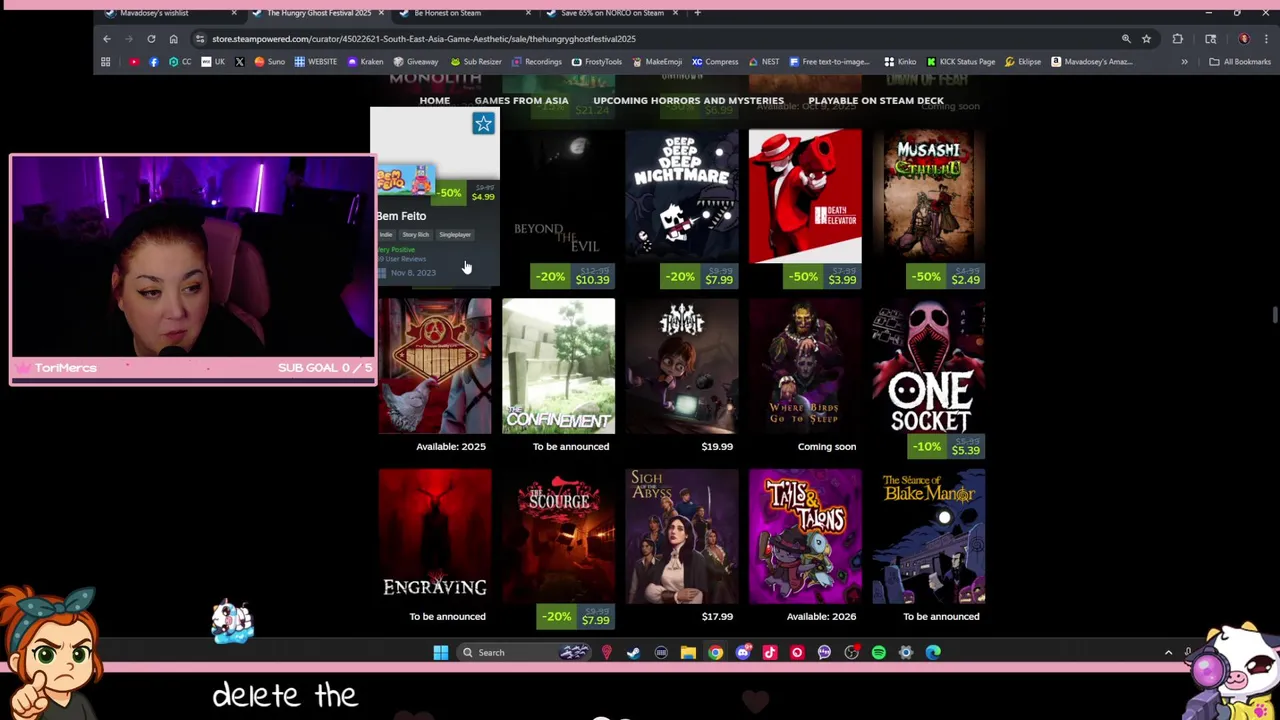The height and width of the screenshot is (720, 1280).
Task: Open TikTok app in taskbar
Action: [x=769, y=653]
